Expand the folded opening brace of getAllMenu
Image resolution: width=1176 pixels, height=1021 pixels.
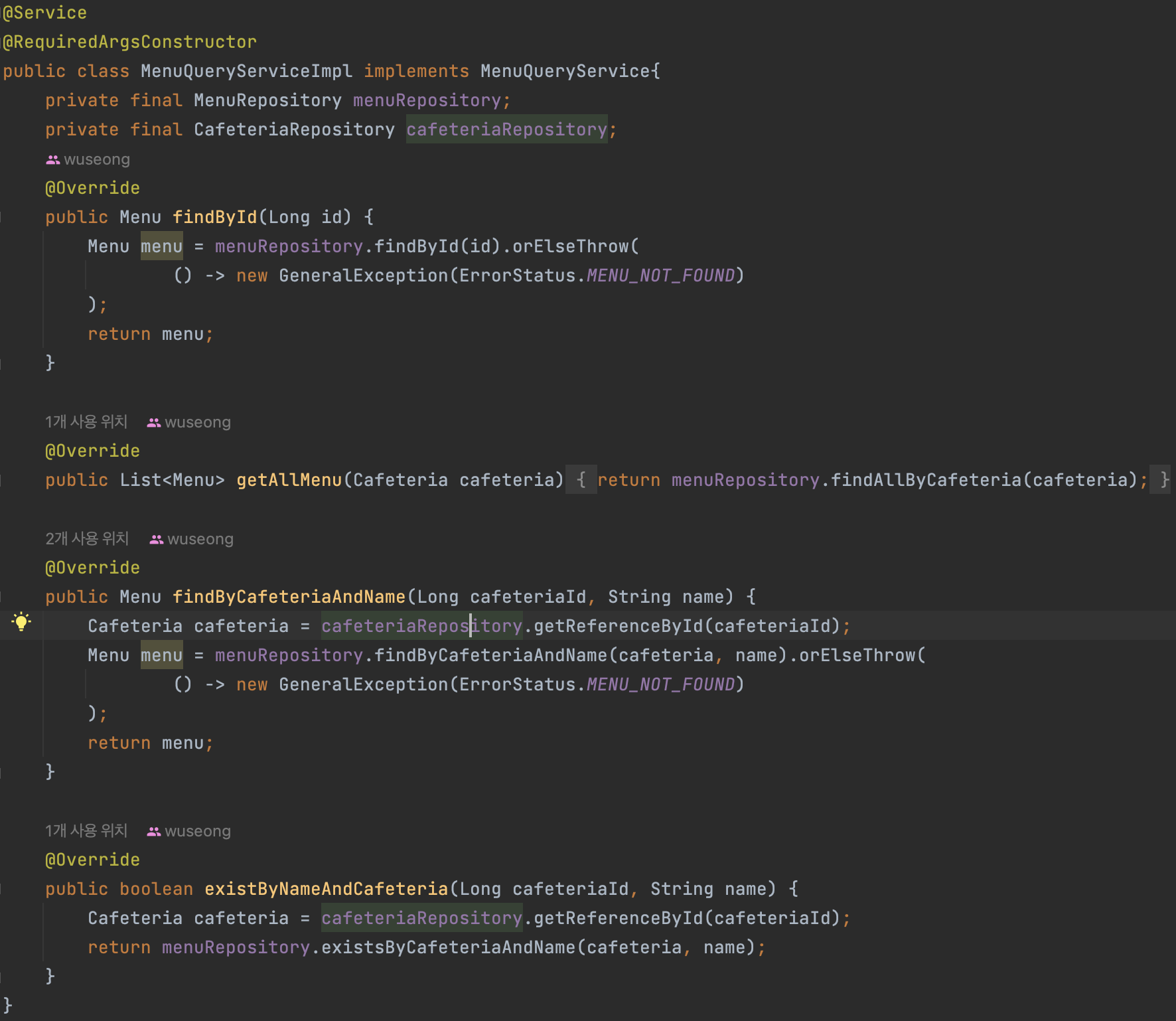(581, 480)
